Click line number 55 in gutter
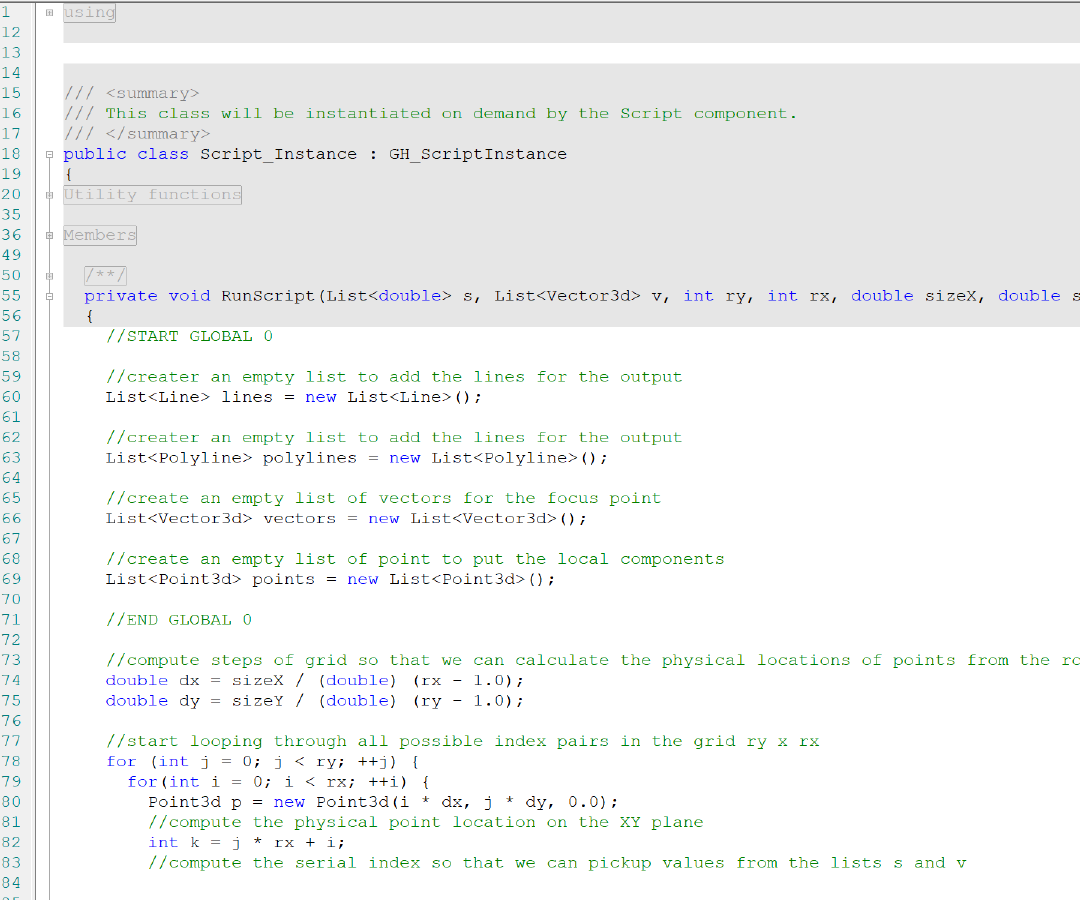The height and width of the screenshot is (900, 1080). [11, 295]
